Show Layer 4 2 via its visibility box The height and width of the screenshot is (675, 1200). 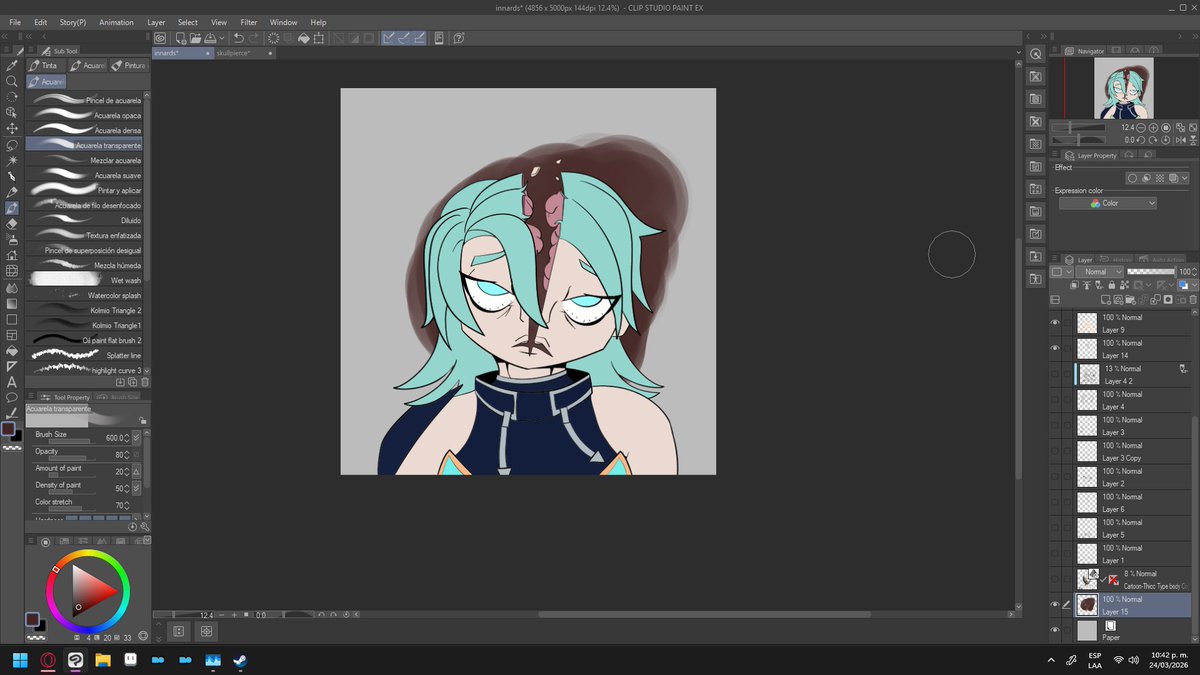(1054, 374)
